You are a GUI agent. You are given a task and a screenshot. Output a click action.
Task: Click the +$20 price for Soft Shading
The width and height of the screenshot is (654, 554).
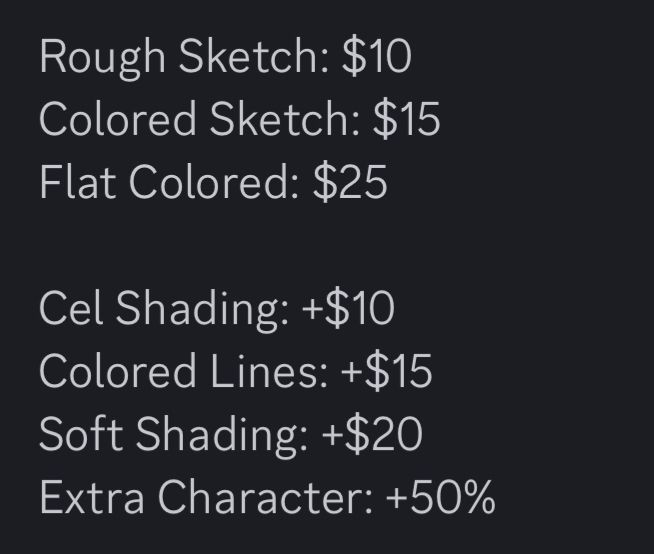point(372,434)
